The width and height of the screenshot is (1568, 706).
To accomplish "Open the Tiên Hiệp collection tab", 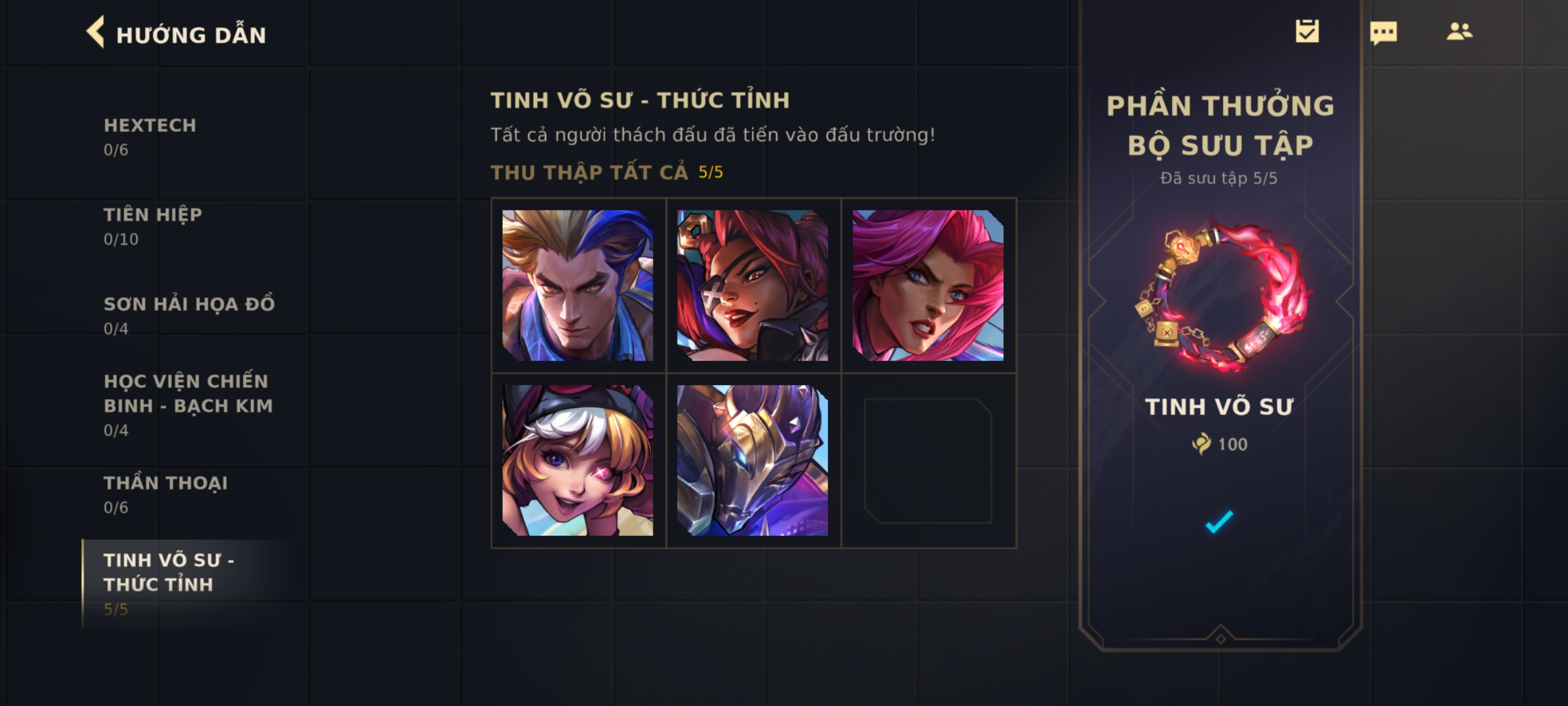I will click(153, 226).
